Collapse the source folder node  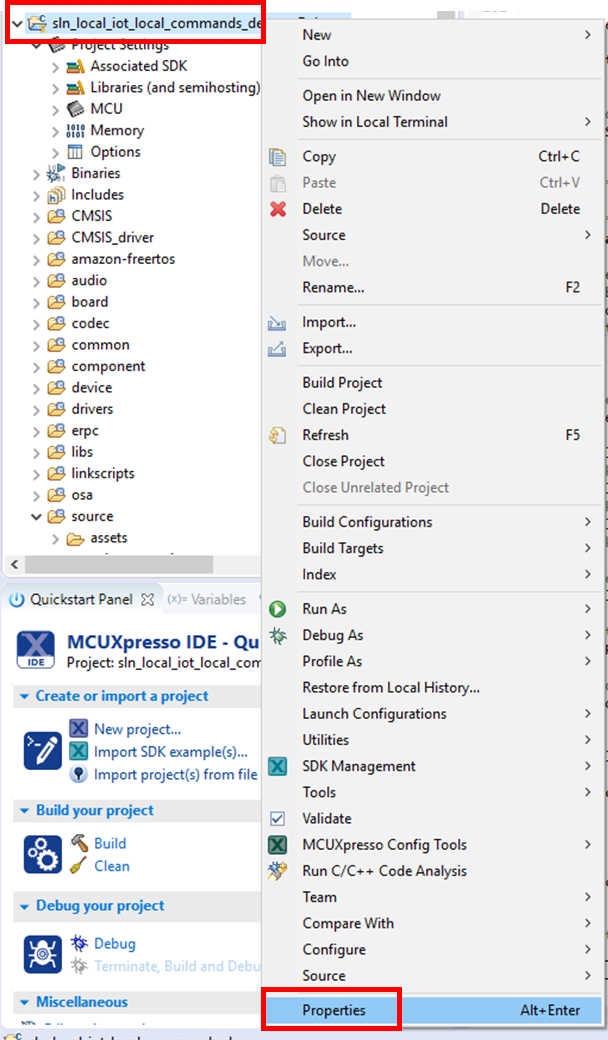click(x=37, y=517)
